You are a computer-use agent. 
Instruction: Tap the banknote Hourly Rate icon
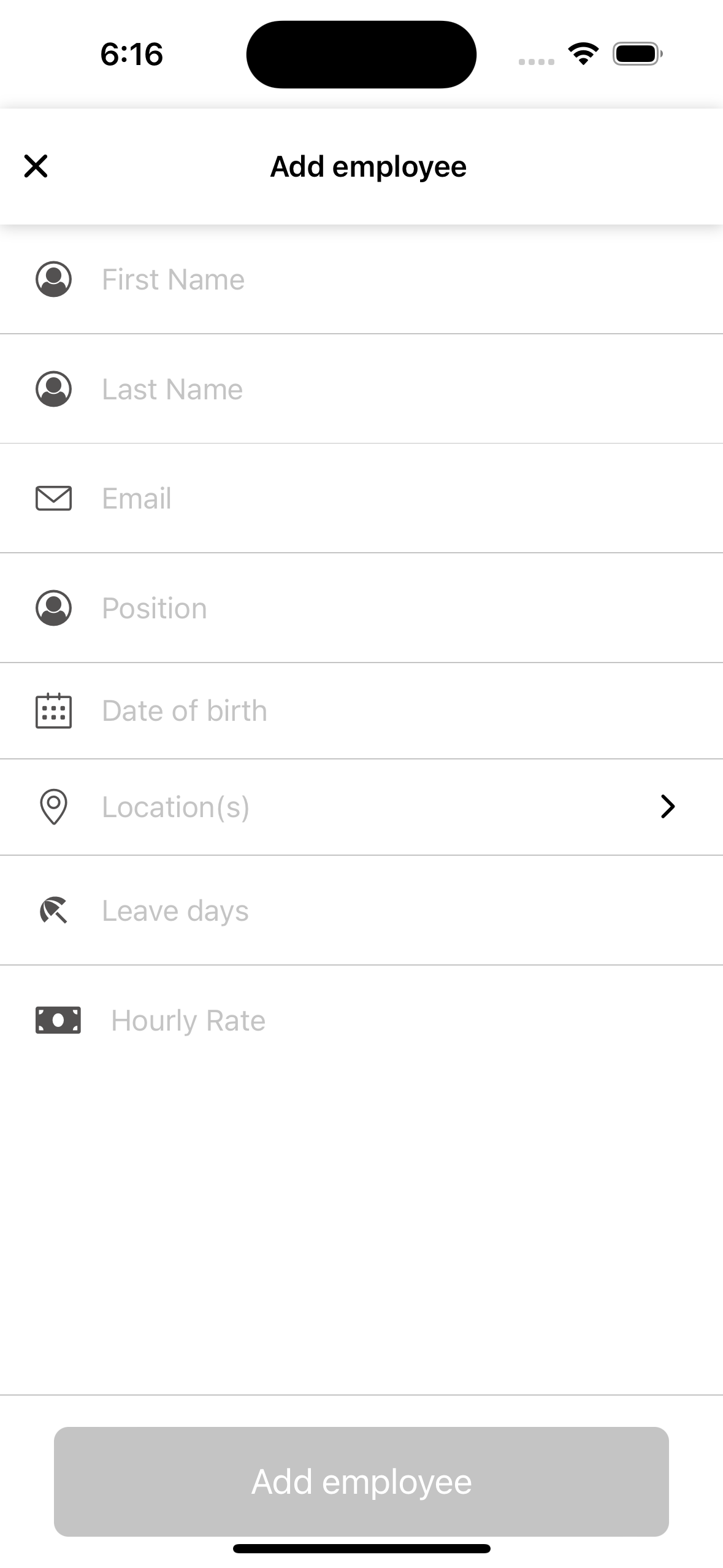click(x=58, y=1020)
